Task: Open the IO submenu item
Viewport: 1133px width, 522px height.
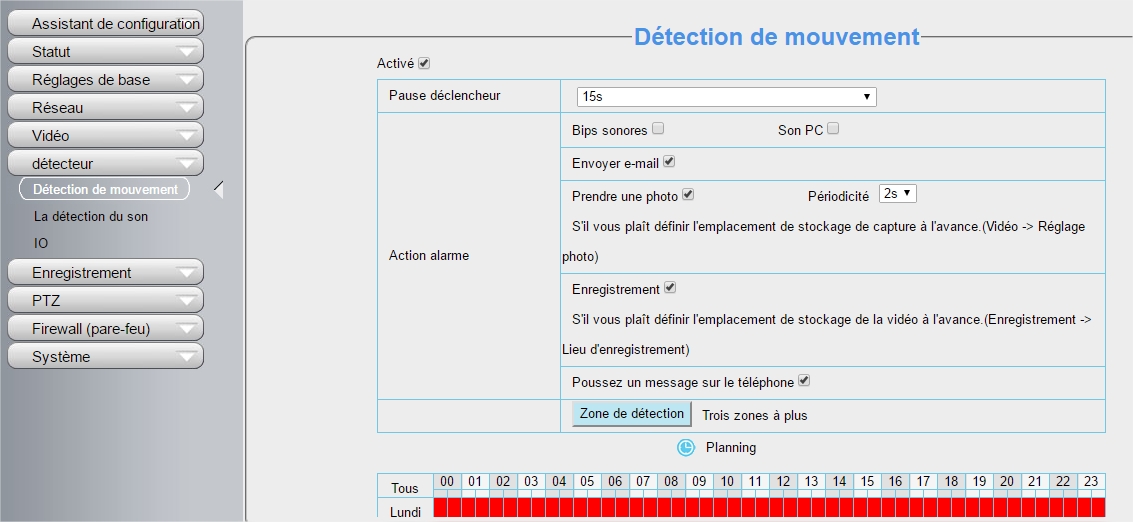Action: [x=41, y=243]
